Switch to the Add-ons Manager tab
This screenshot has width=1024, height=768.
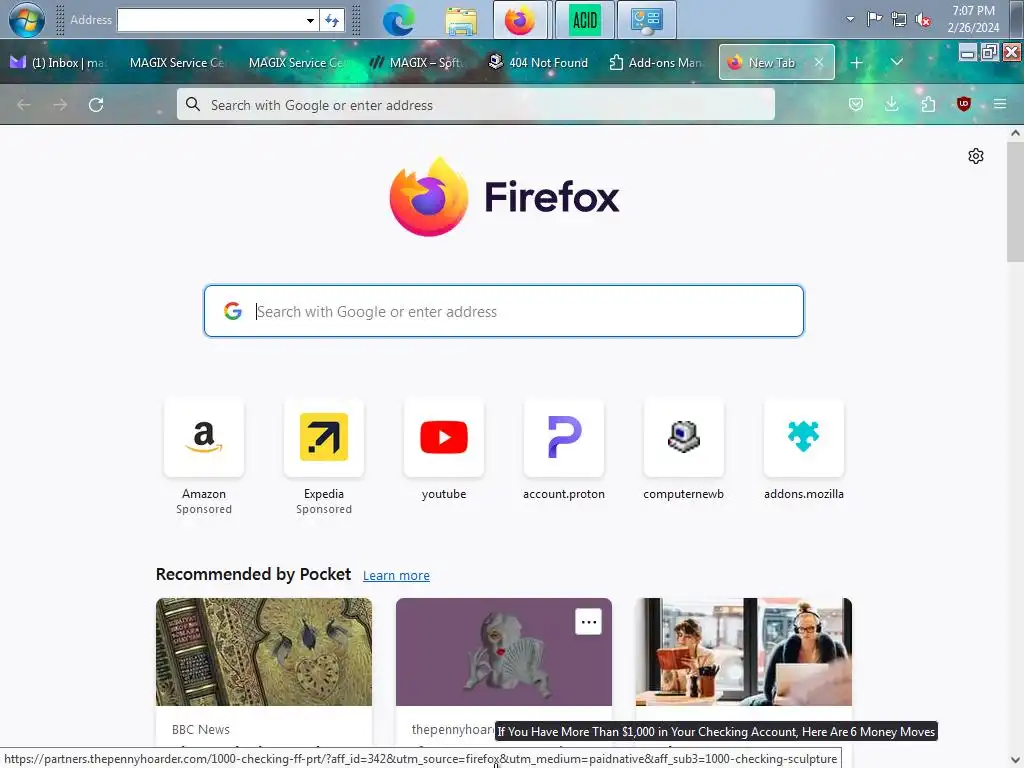click(x=656, y=63)
